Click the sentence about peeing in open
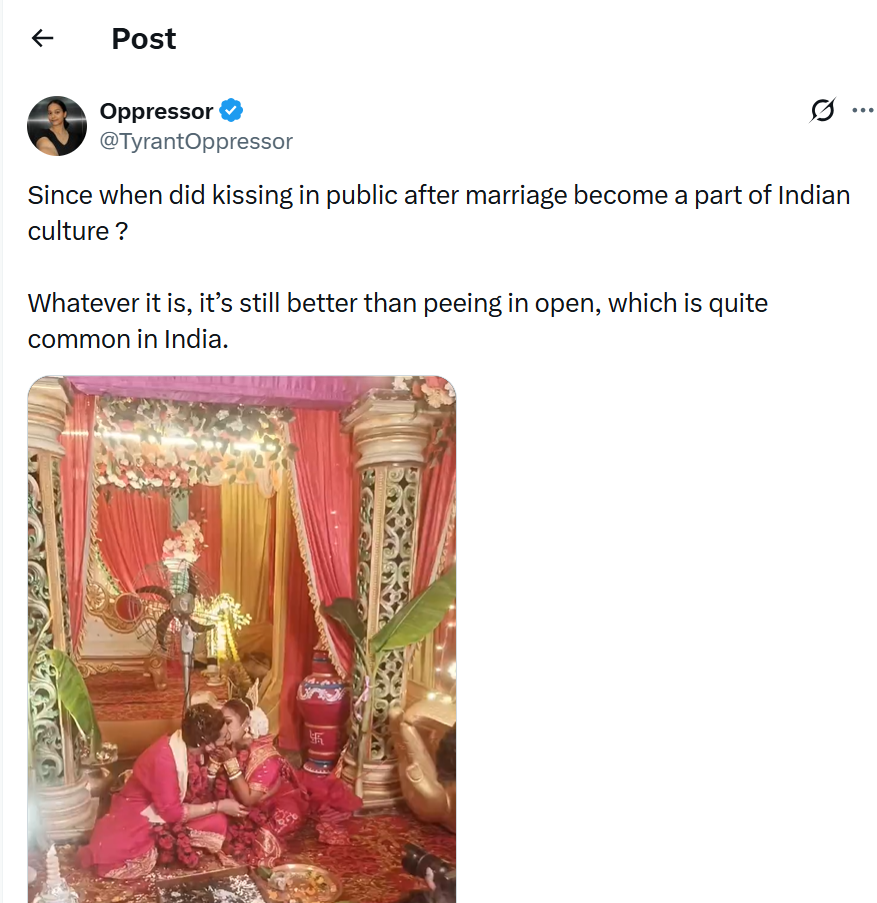 coord(397,303)
